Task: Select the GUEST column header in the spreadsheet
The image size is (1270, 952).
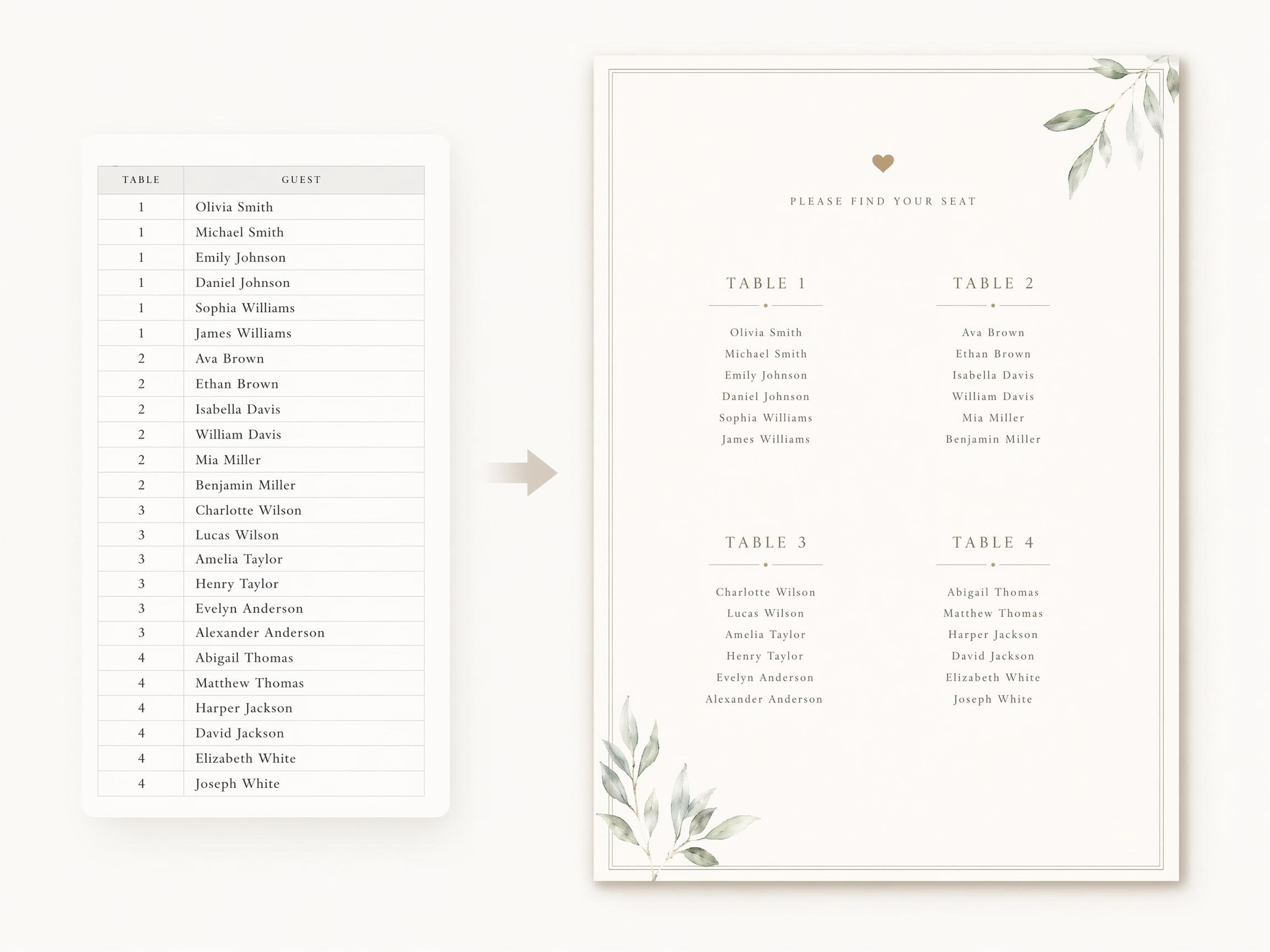Action: click(x=304, y=180)
